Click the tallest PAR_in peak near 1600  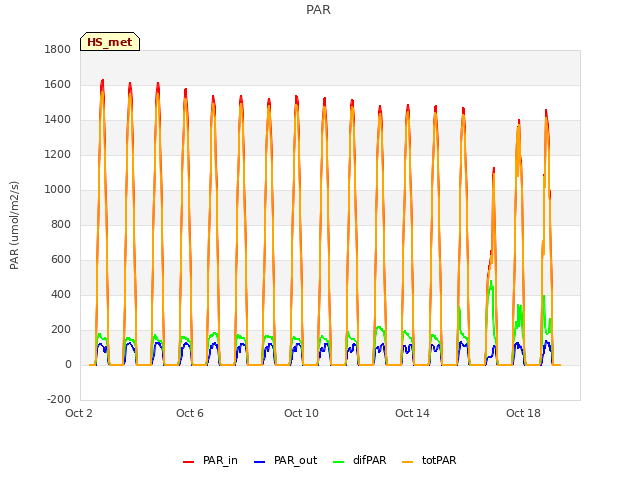(x=102, y=81)
